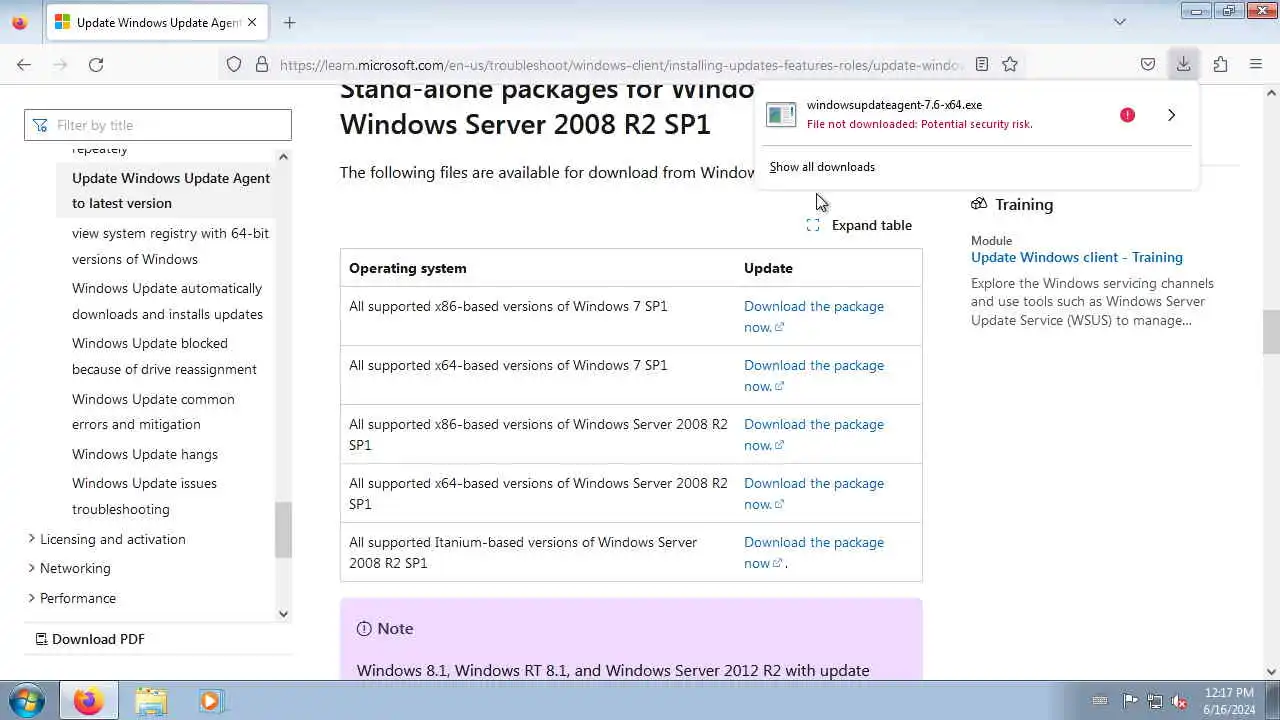This screenshot has height=720, width=1280.
Task: Click the learn.microsoft.com URL in the address bar
Action: point(620,65)
